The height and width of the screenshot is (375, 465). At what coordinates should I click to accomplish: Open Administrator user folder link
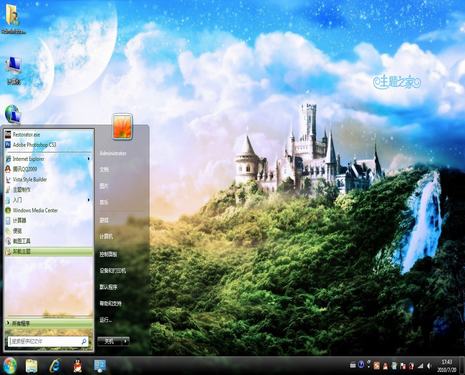click(113, 153)
